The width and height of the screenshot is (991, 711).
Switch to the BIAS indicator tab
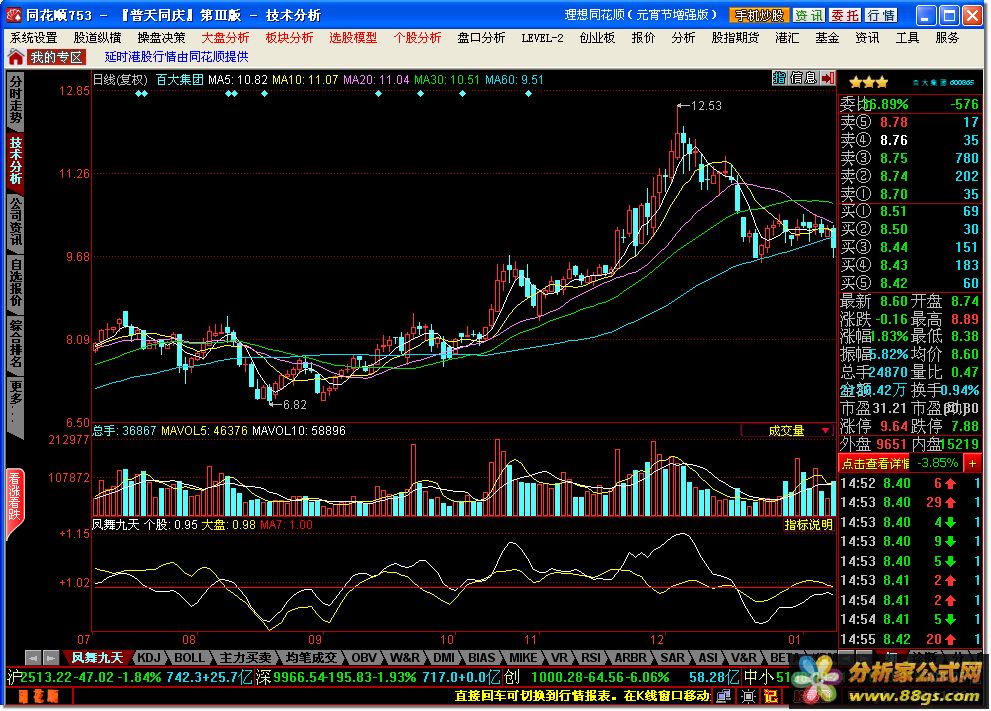pos(482,658)
